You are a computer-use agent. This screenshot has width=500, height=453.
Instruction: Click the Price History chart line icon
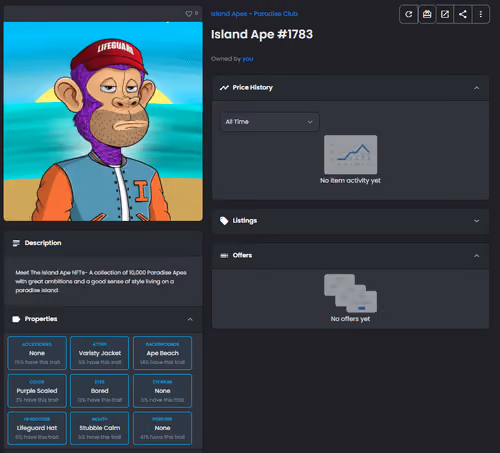[x=224, y=88]
